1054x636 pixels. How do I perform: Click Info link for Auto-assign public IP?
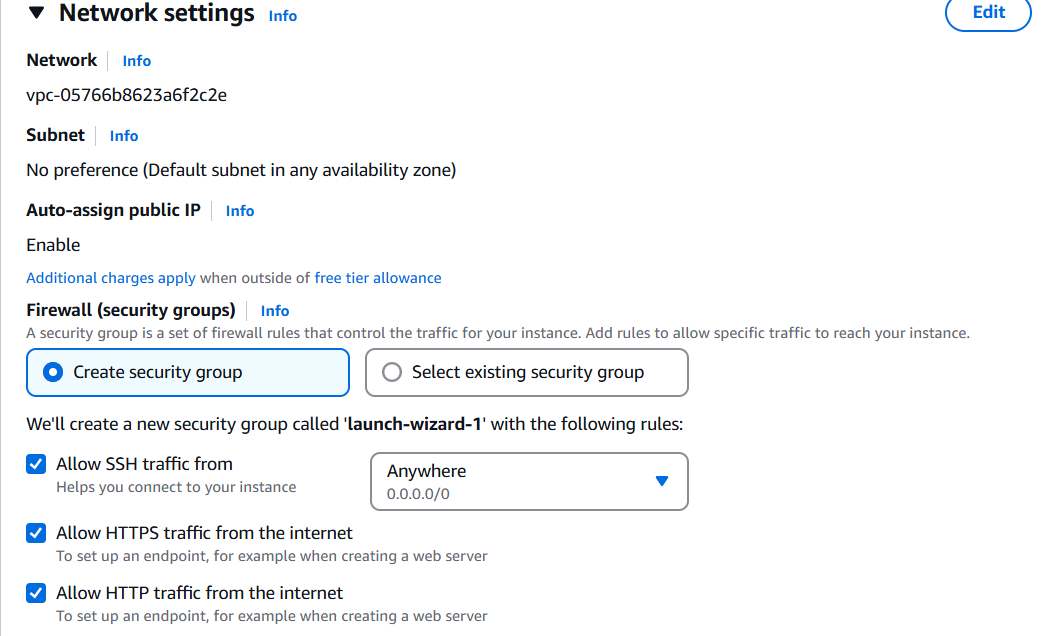pyautogui.click(x=240, y=211)
